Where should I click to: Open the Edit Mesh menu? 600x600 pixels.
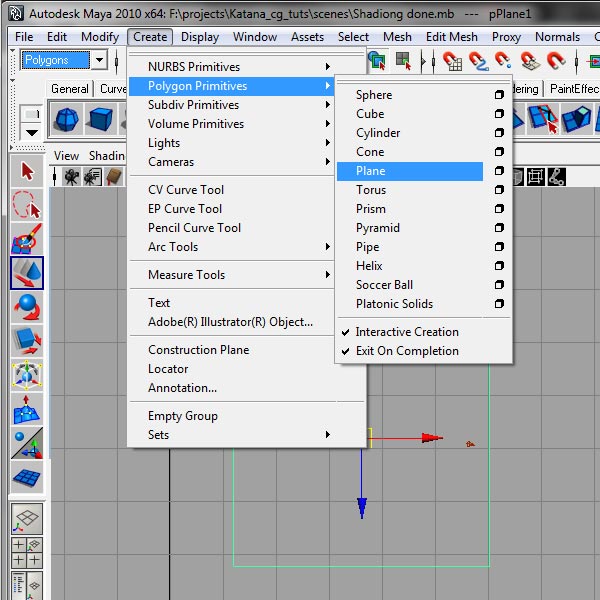(452, 37)
